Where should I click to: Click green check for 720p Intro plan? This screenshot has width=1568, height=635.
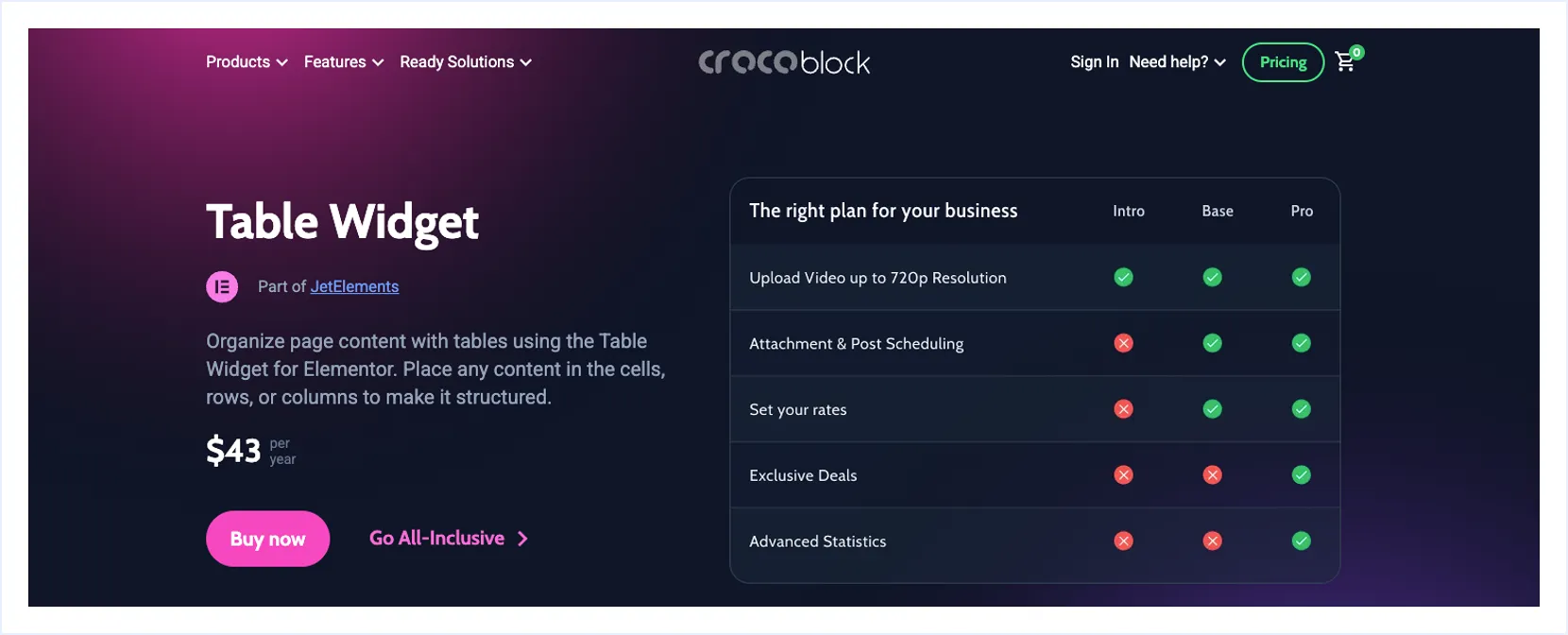(1123, 277)
